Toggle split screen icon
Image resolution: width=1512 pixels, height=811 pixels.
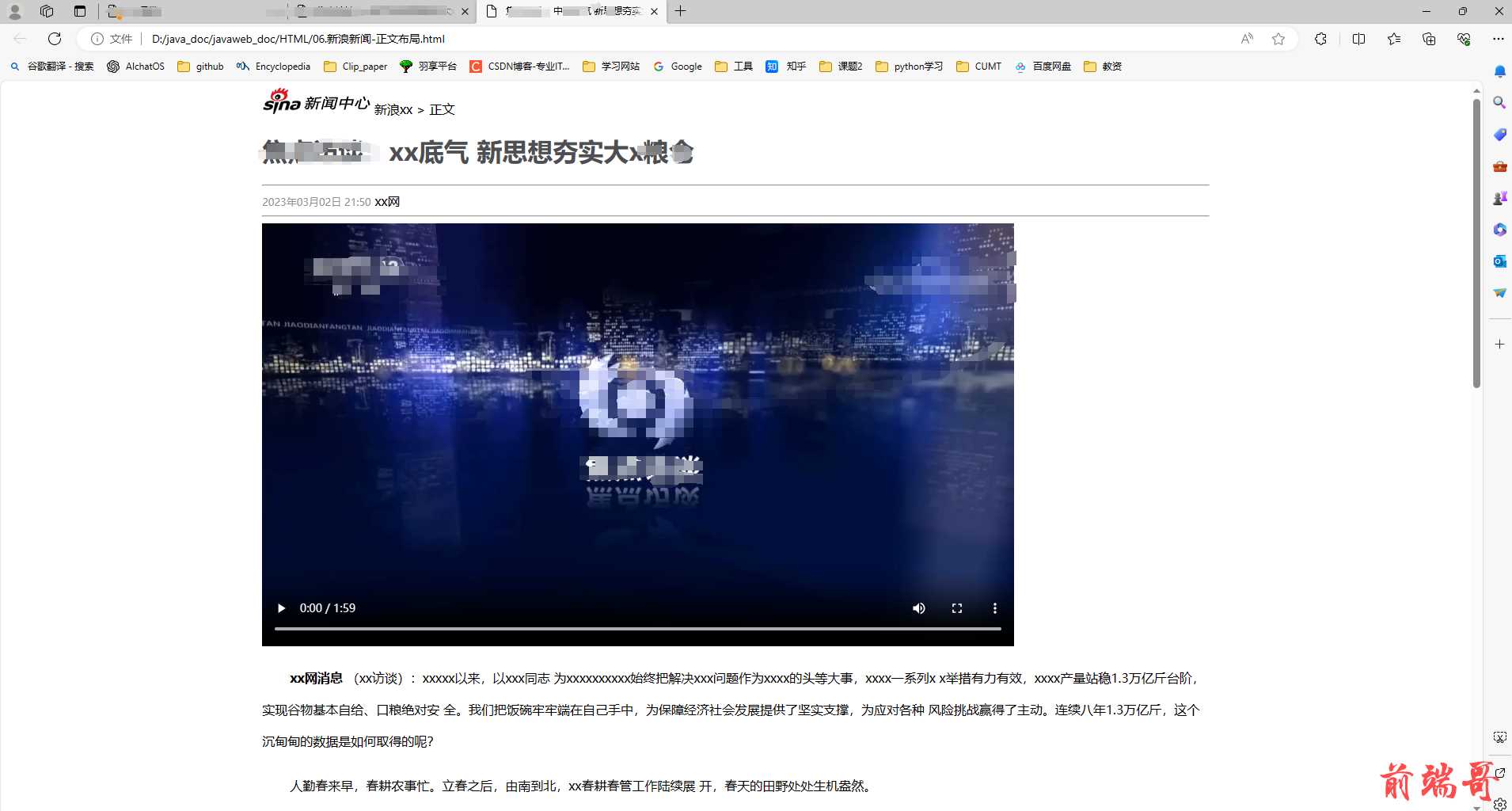[1358, 39]
